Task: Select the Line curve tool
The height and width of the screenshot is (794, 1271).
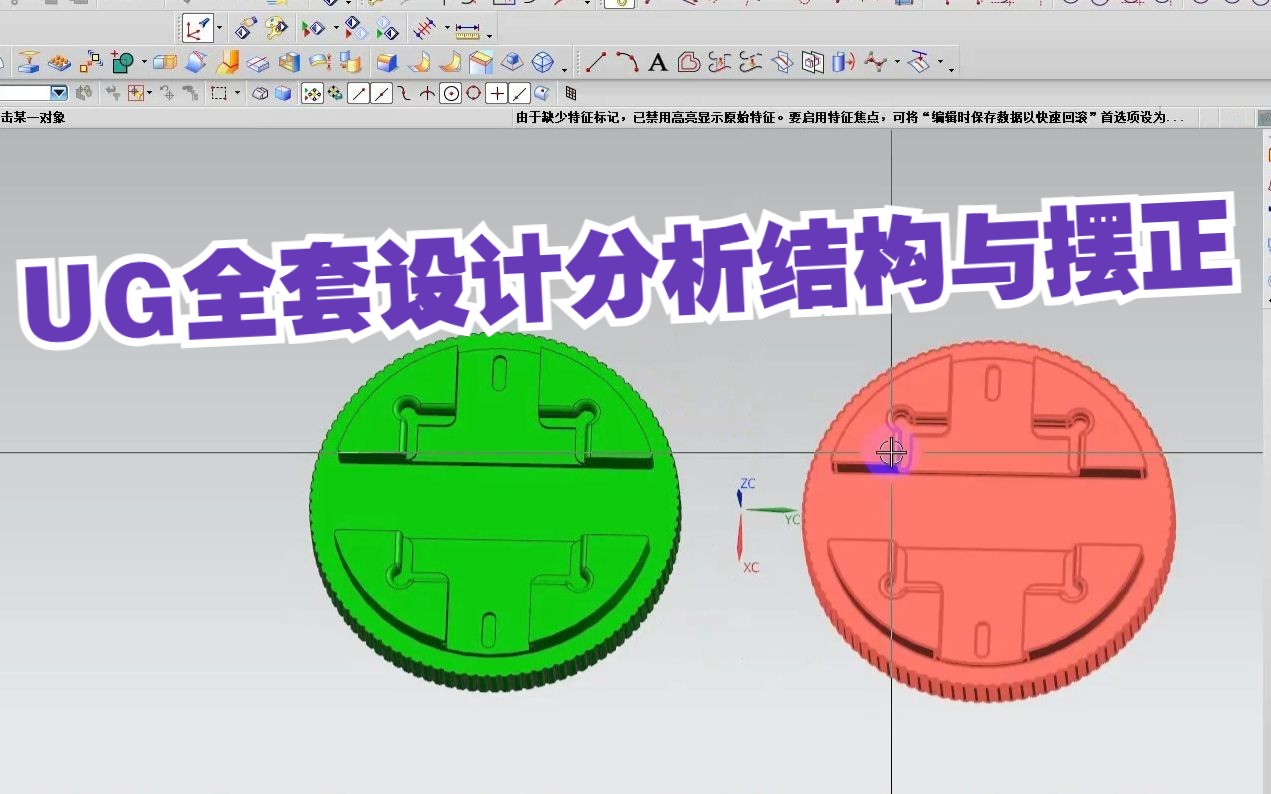Action: click(x=595, y=62)
